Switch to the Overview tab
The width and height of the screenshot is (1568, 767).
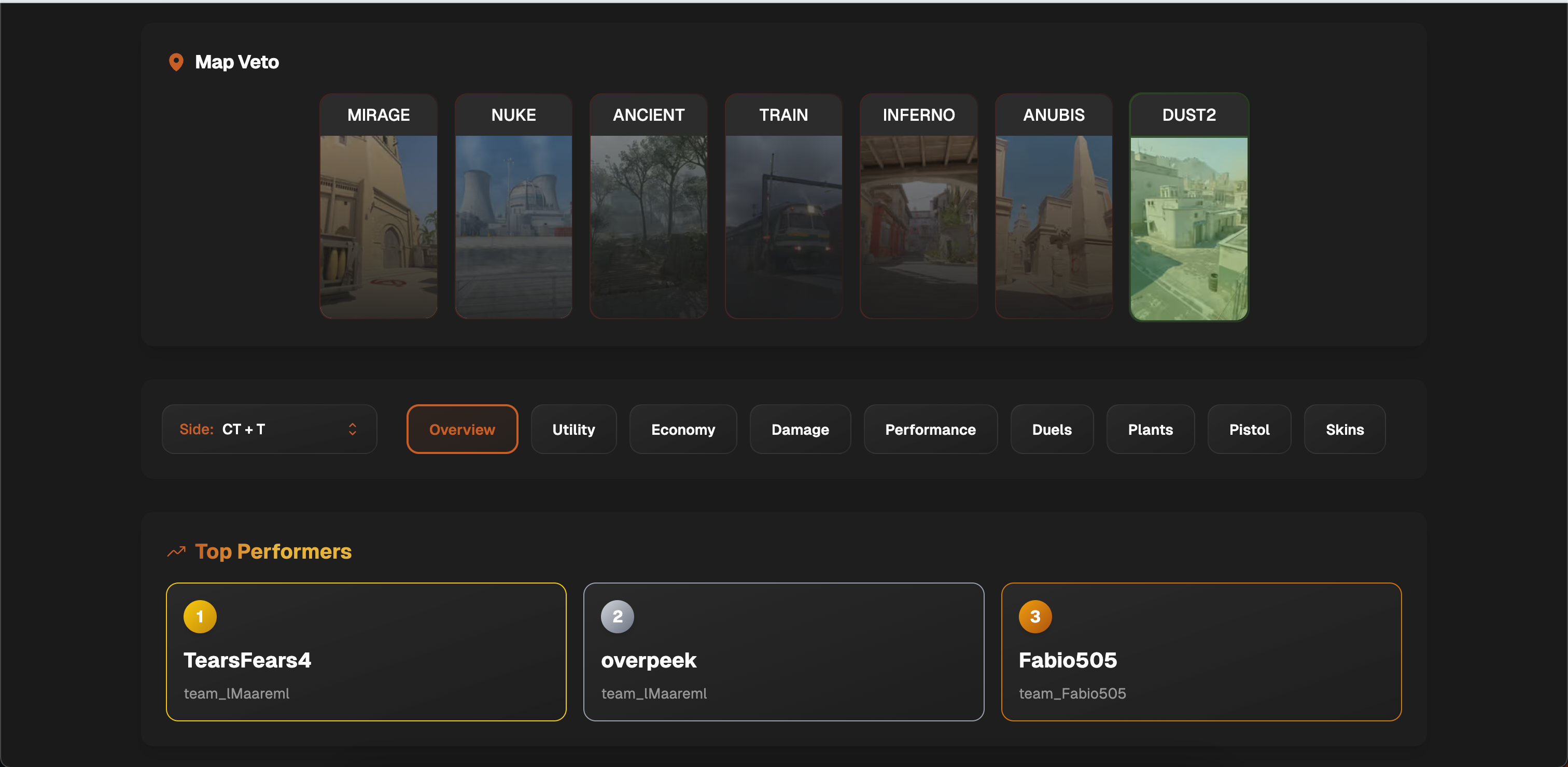tap(462, 429)
